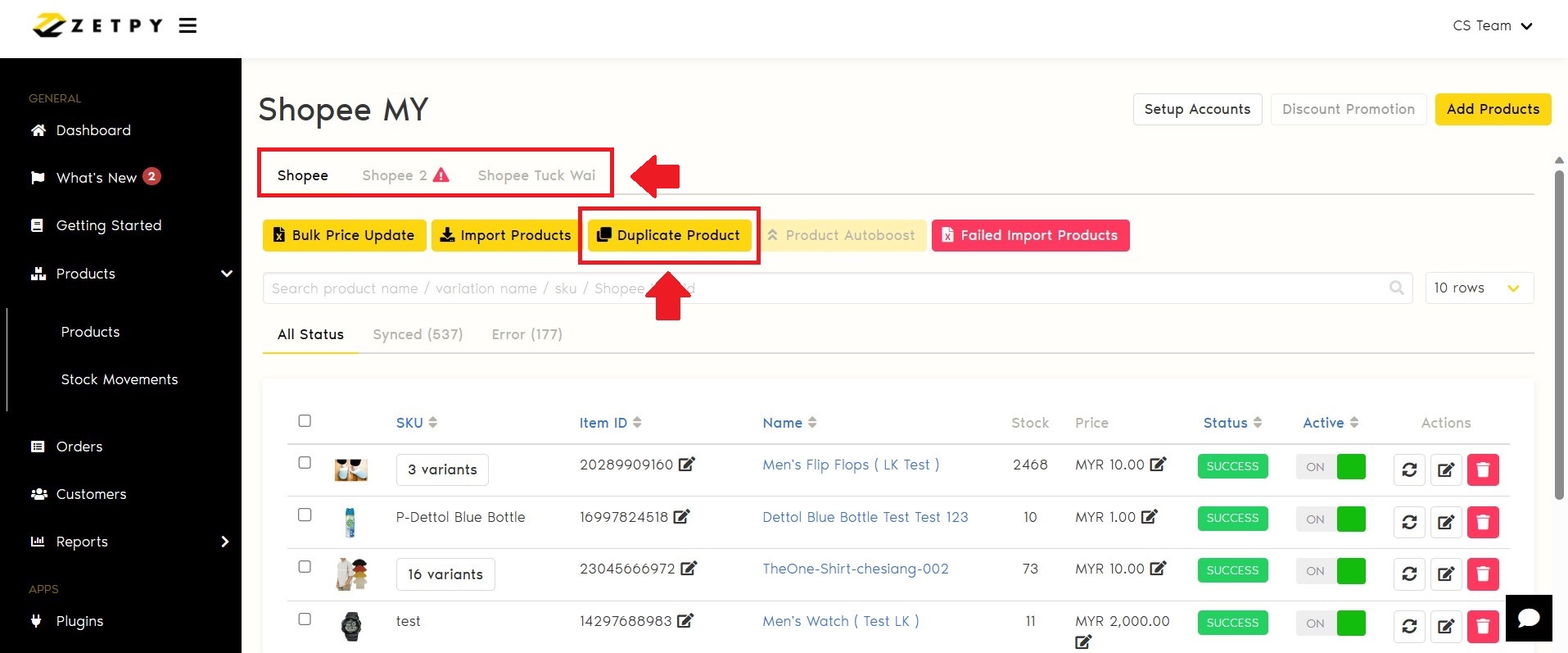Click the Add Products button

click(1493, 109)
